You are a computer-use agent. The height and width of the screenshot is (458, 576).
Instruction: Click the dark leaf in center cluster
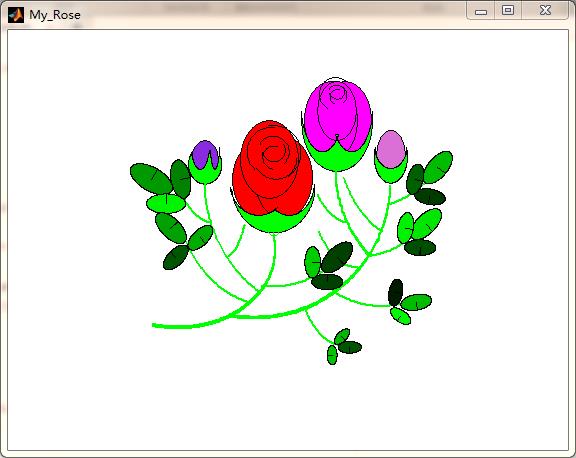pos(337,257)
